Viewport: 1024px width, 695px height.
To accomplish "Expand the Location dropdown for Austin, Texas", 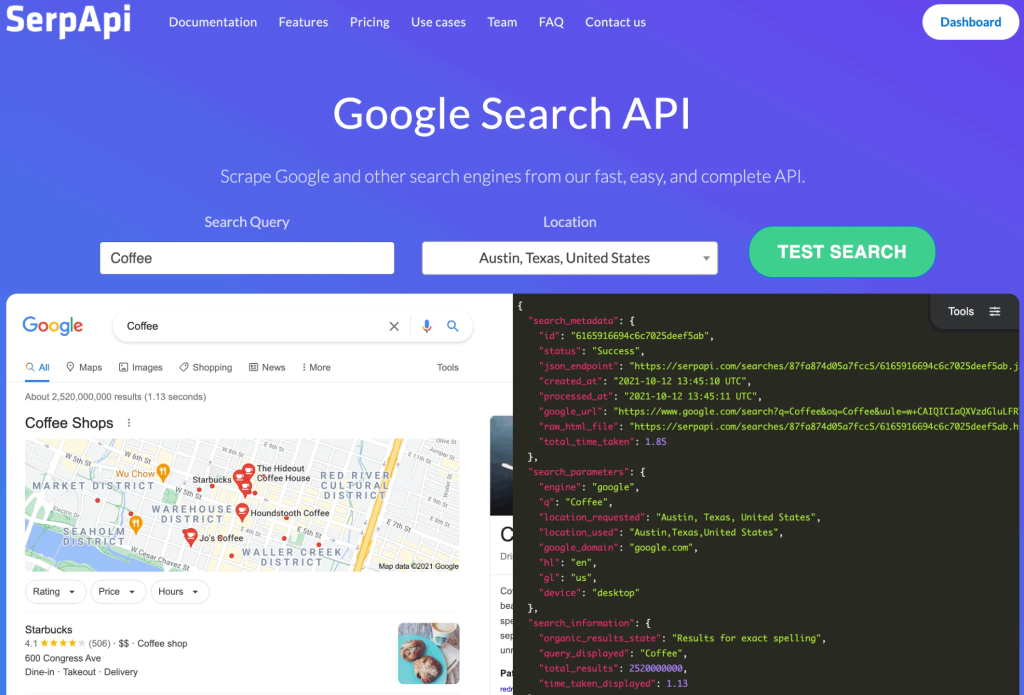I will coord(569,258).
